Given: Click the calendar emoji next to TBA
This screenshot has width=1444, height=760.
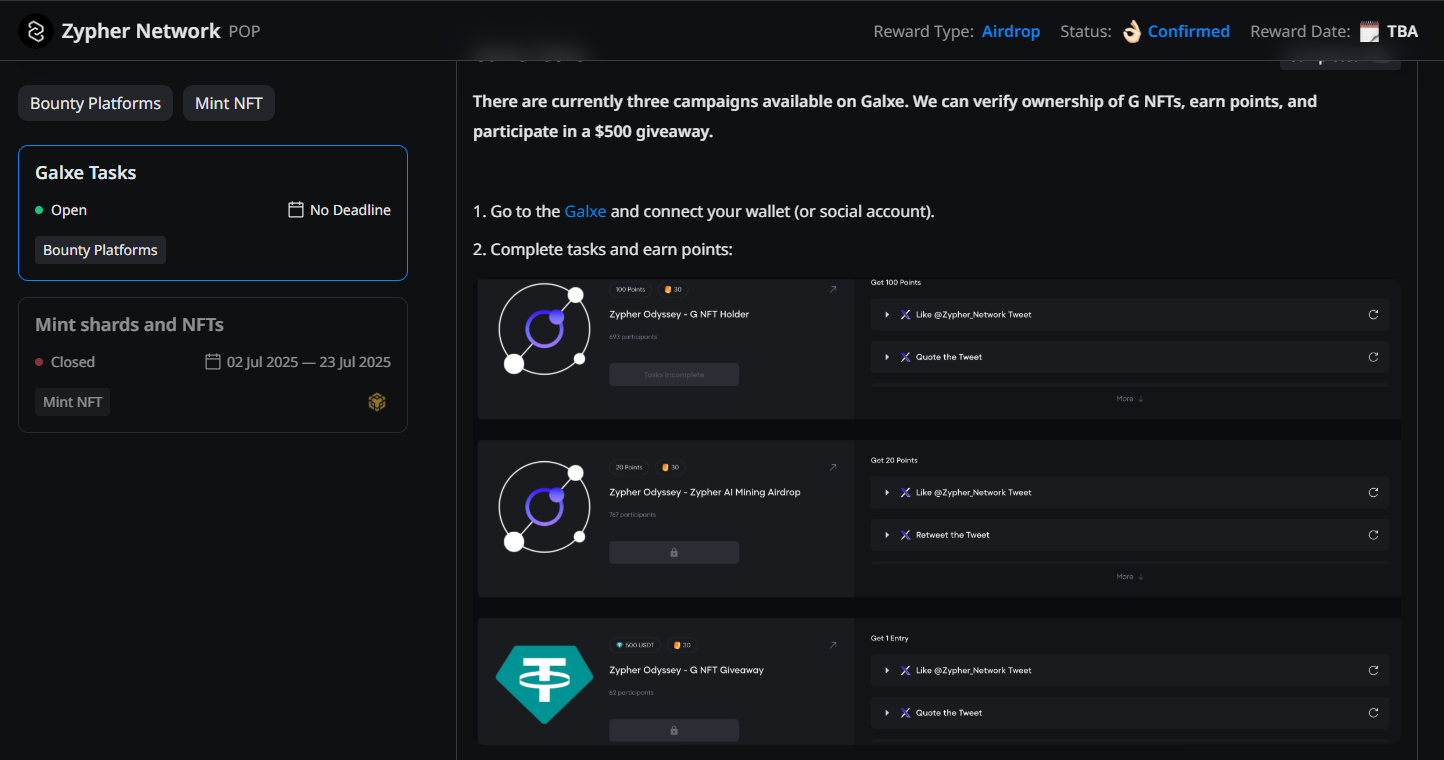Looking at the screenshot, I should pyautogui.click(x=1369, y=31).
